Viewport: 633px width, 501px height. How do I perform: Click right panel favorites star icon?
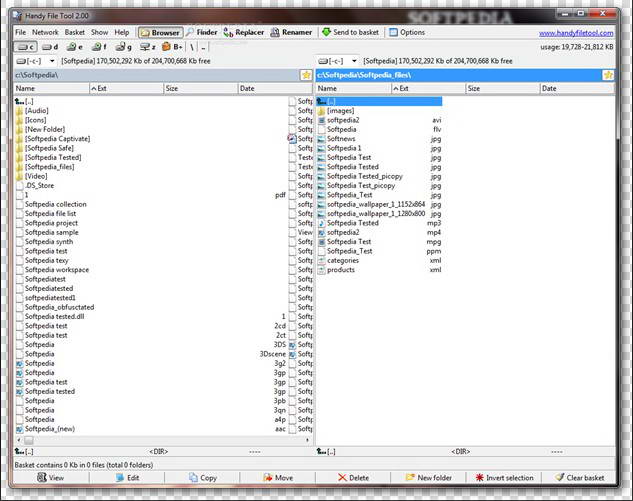coord(608,75)
